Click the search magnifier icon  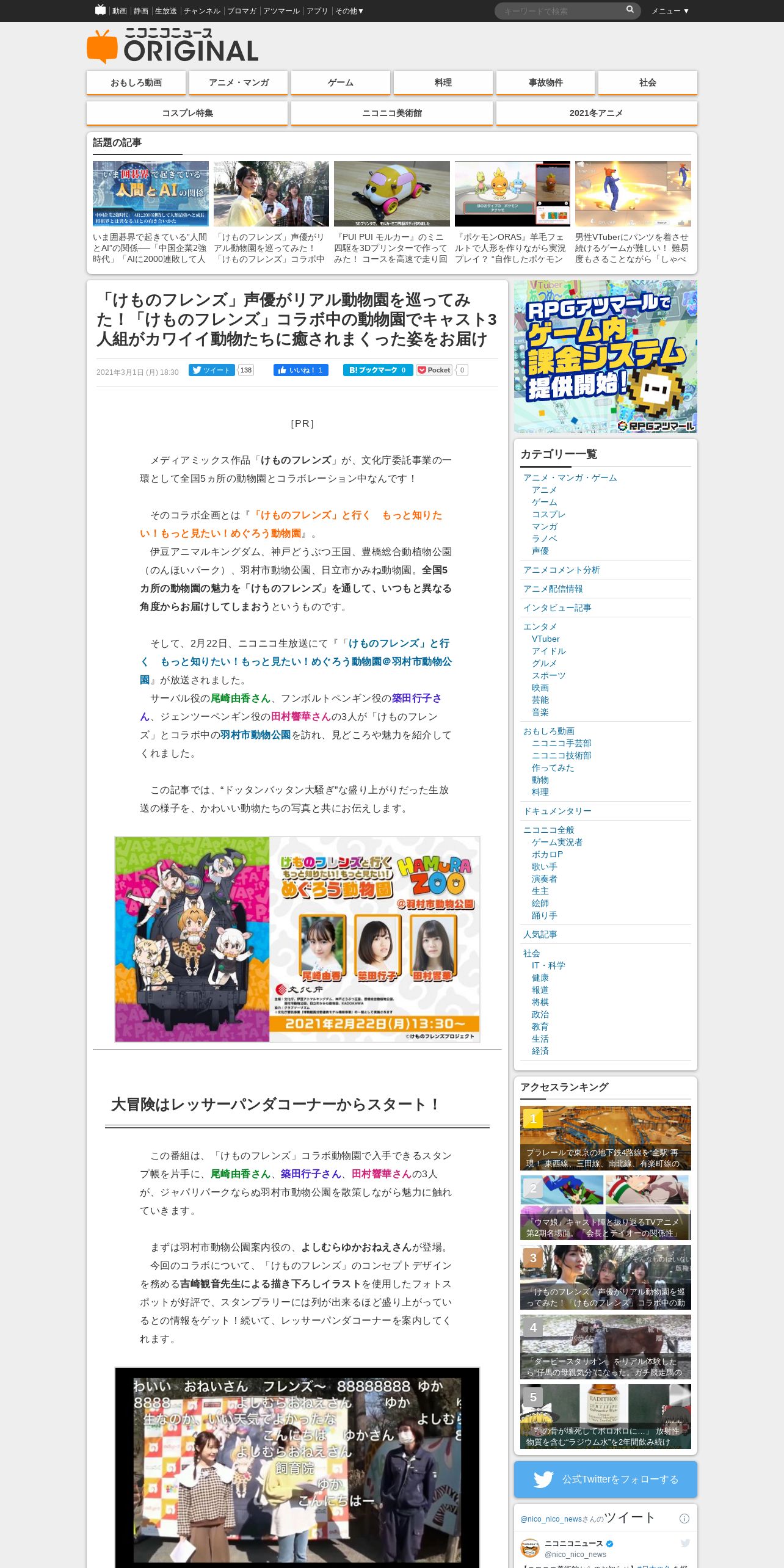[x=630, y=10]
